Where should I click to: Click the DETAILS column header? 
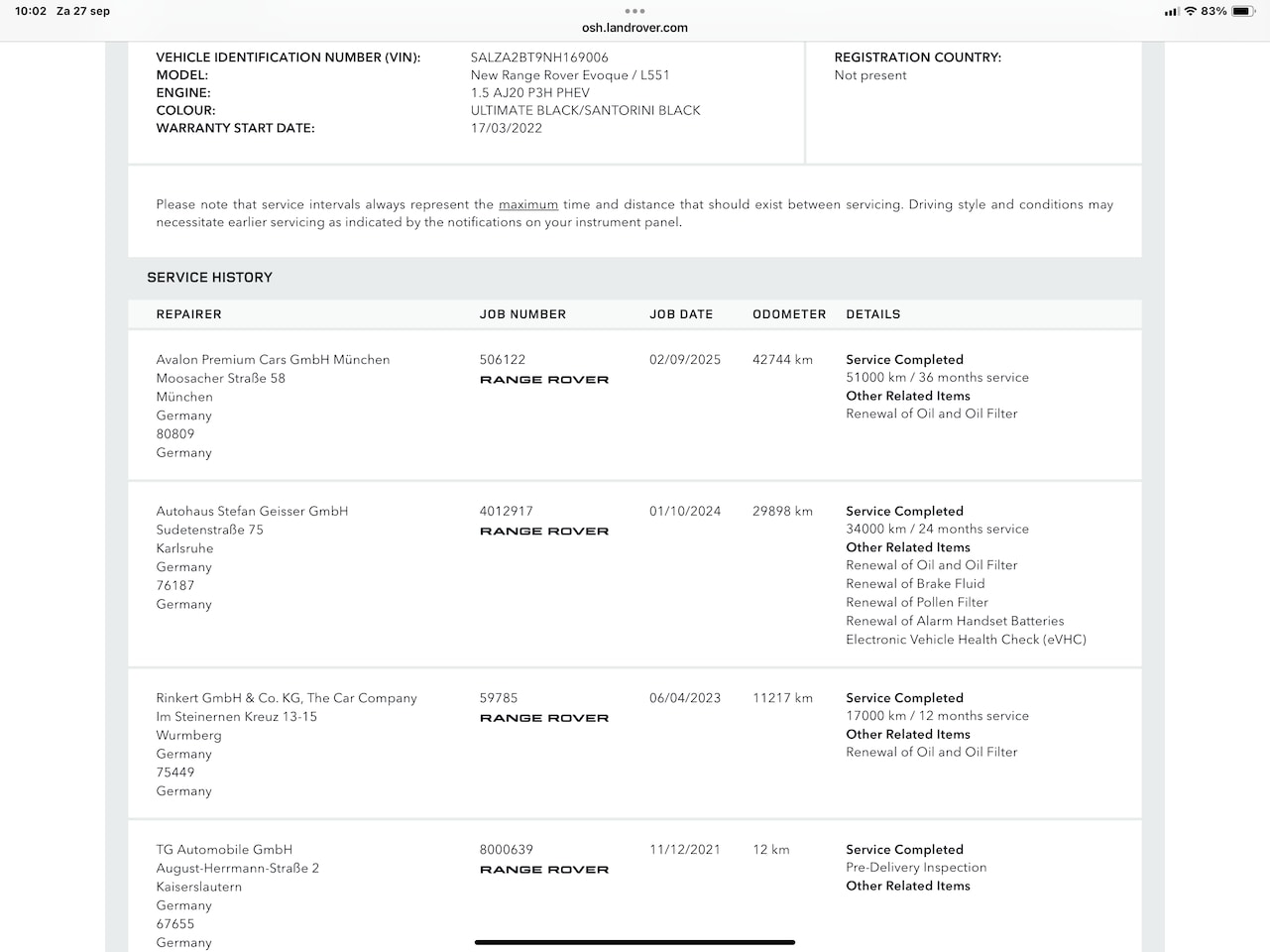coord(873,314)
